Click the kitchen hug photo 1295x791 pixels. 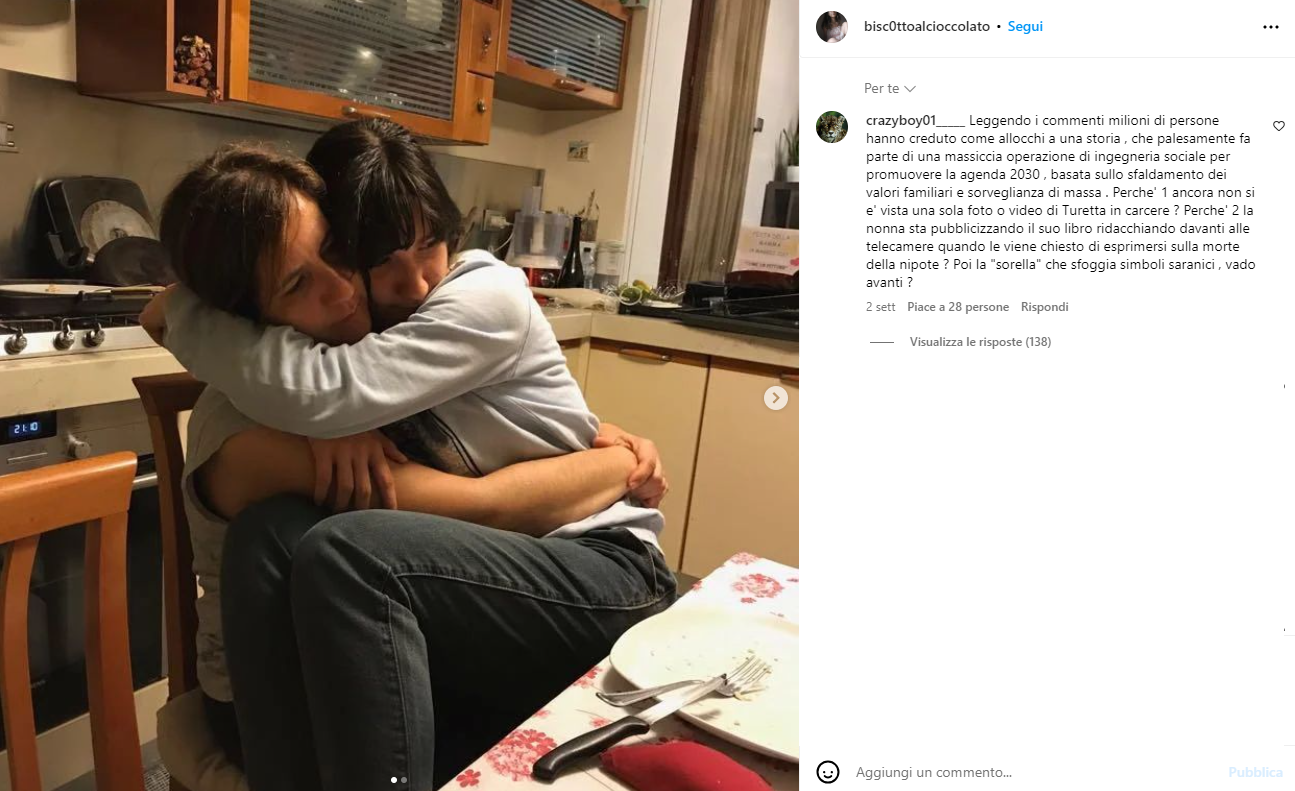[x=399, y=395]
